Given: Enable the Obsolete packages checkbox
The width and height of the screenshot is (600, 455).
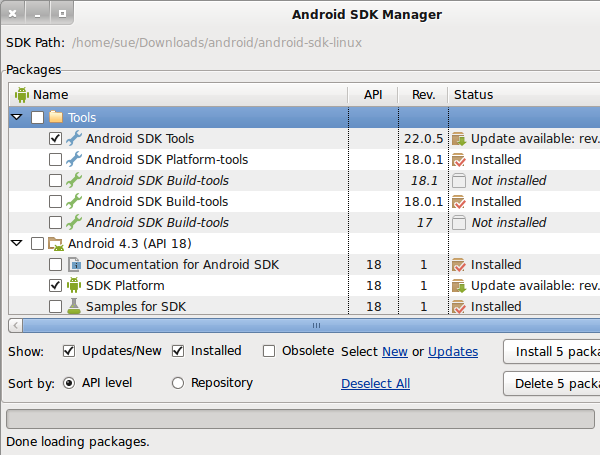Looking at the screenshot, I should [x=269, y=351].
